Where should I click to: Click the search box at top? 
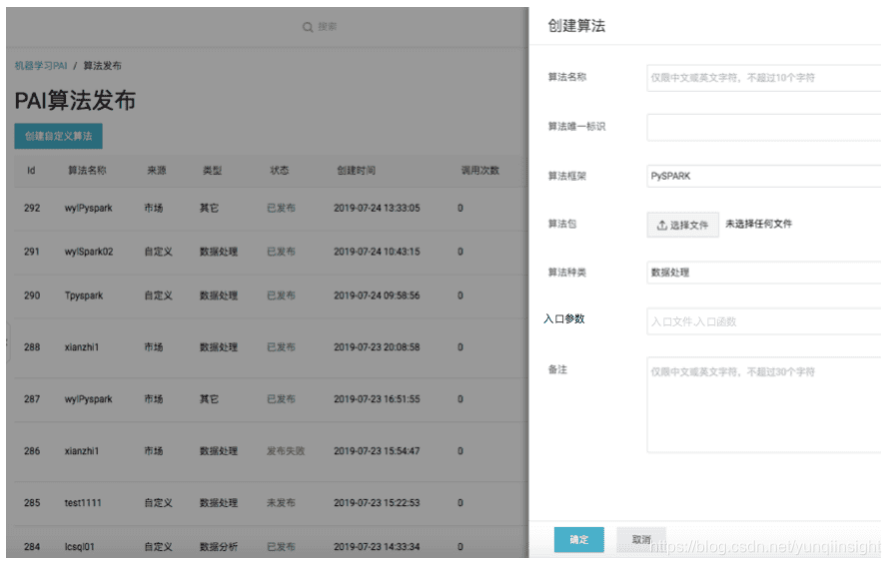coord(320,27)
